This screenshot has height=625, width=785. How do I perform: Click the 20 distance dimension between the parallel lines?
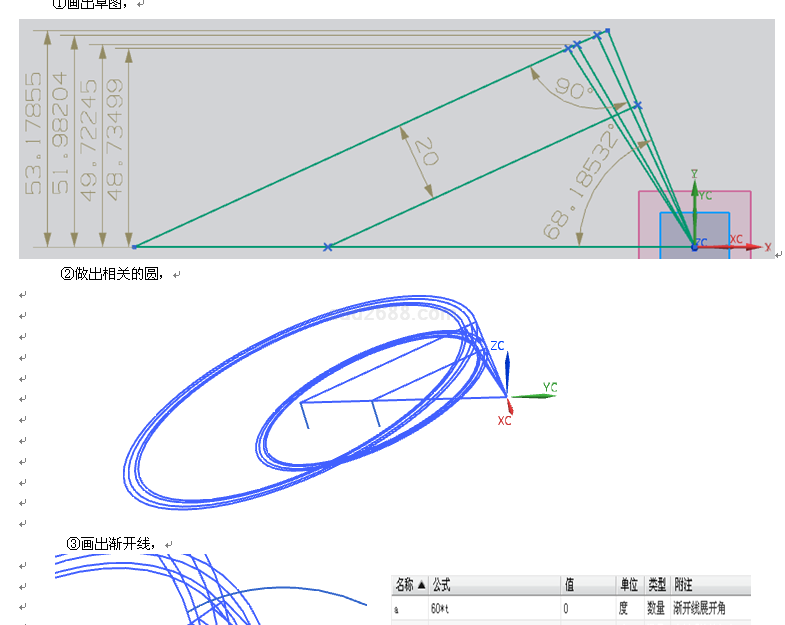click(426, 153)
